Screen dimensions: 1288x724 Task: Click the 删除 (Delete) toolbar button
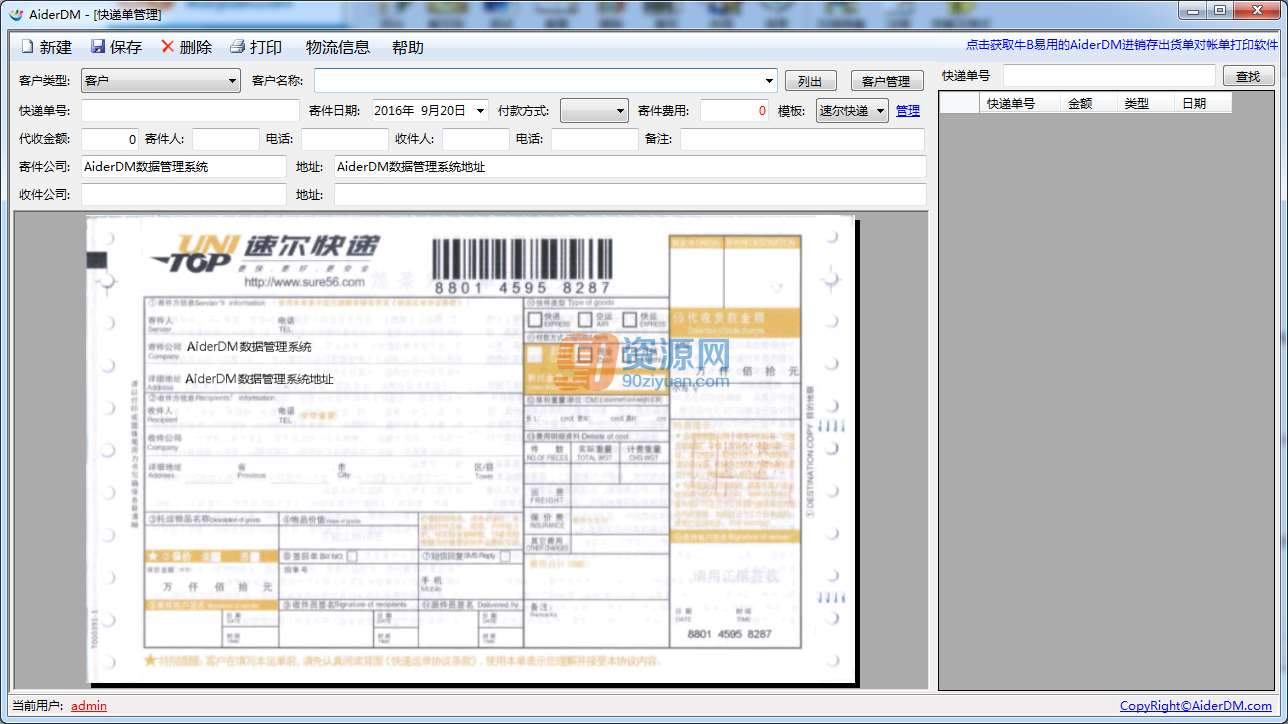pyautogui.click(x=186, y=47)
